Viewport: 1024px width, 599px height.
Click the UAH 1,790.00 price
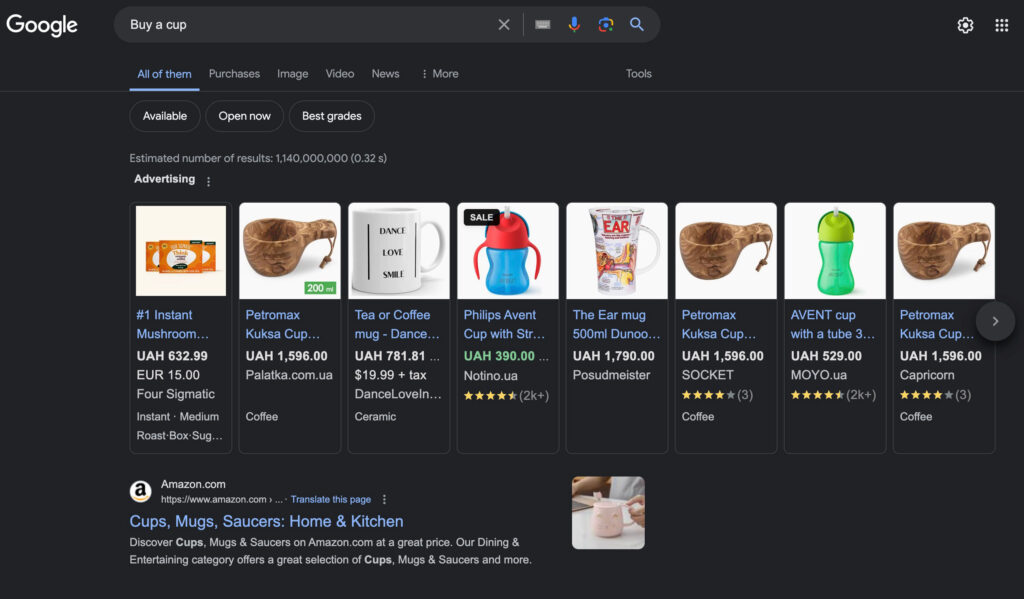pyautogui.click(x=613, y=356)
